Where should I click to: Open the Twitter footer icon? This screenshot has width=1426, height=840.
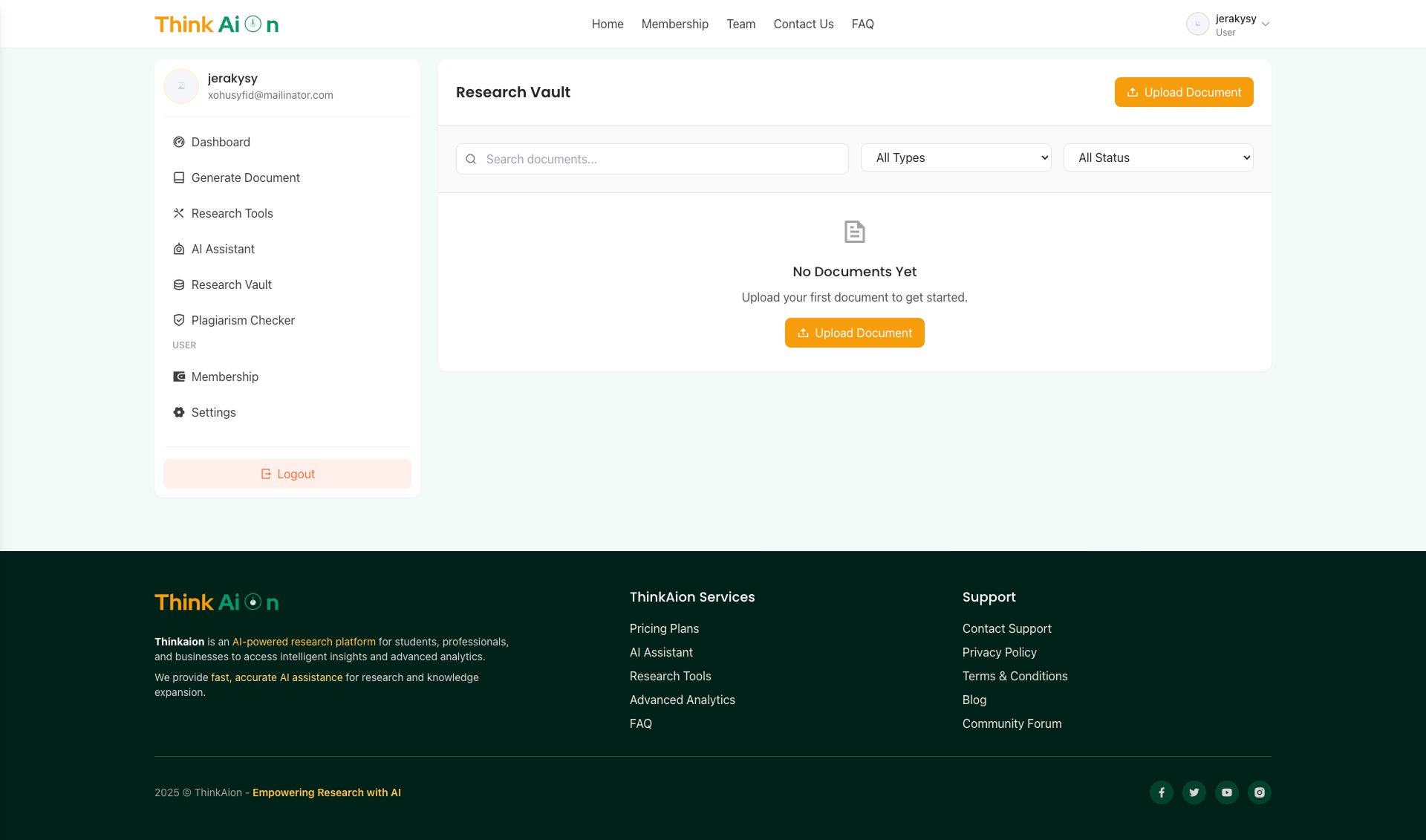1194,792
